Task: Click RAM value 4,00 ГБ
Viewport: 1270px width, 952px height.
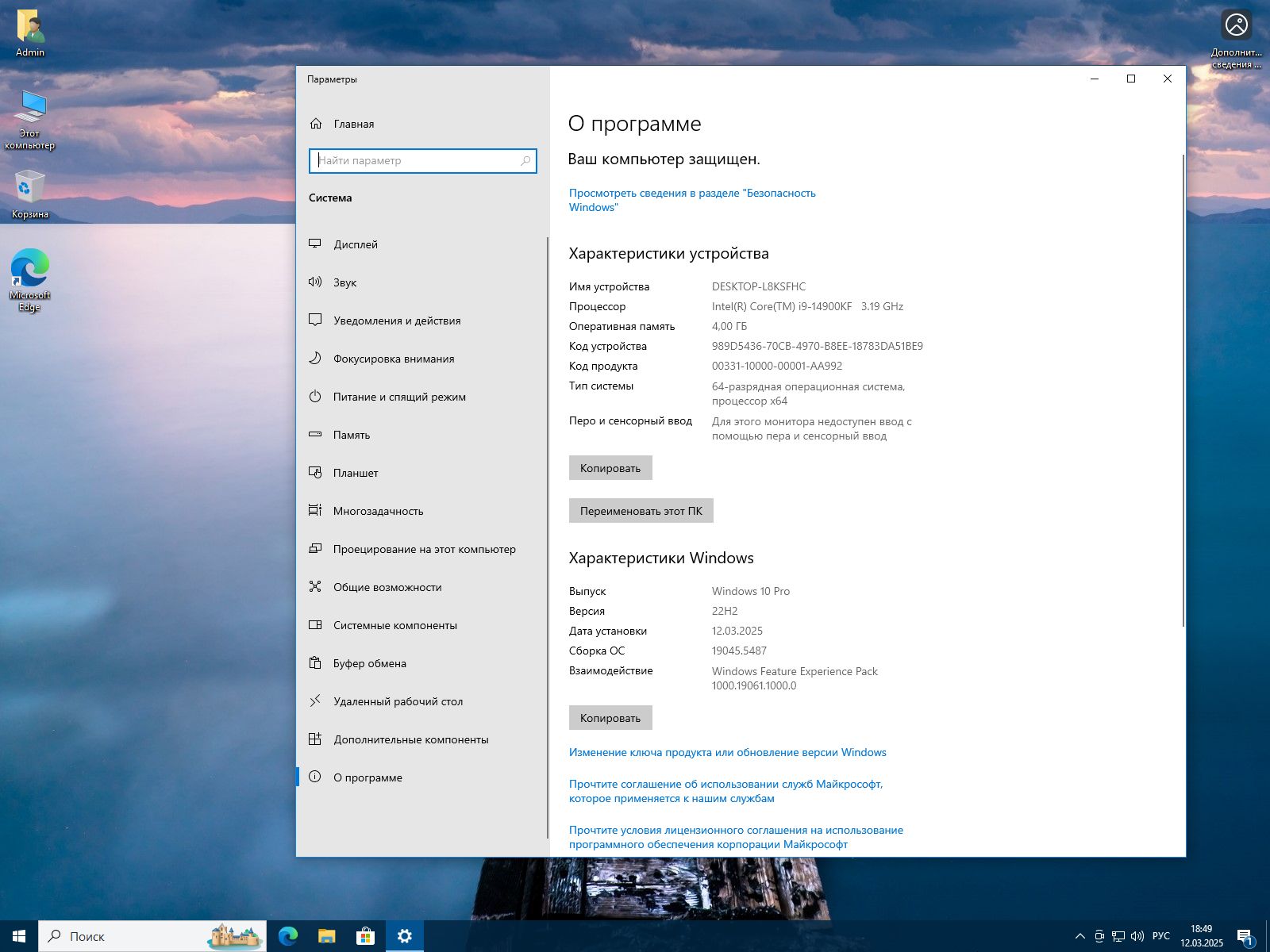Action: pyautogui.click(x=729, y=326)
